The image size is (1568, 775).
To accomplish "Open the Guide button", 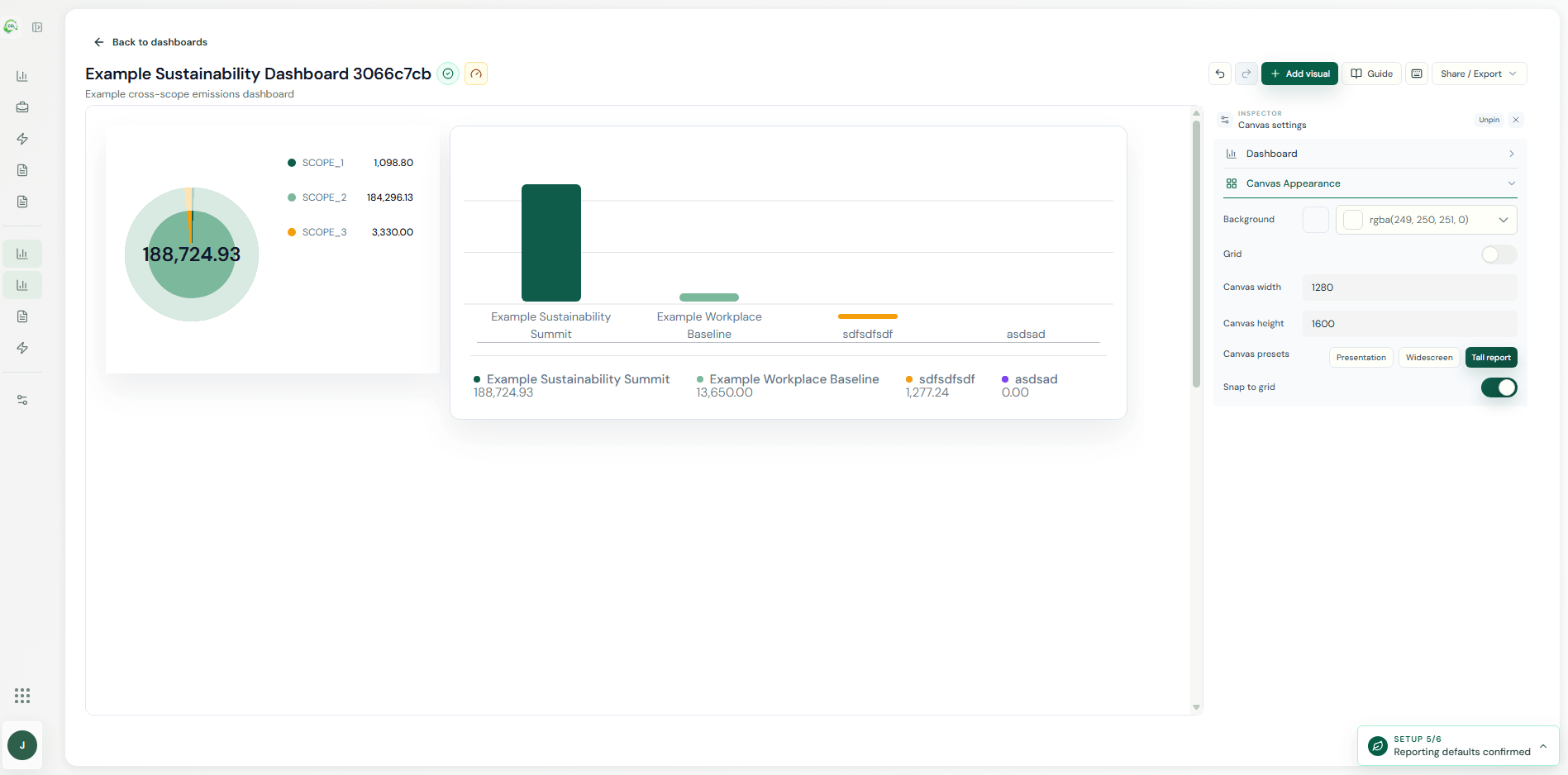I will pyautogui.click(x=1371, y=74).
